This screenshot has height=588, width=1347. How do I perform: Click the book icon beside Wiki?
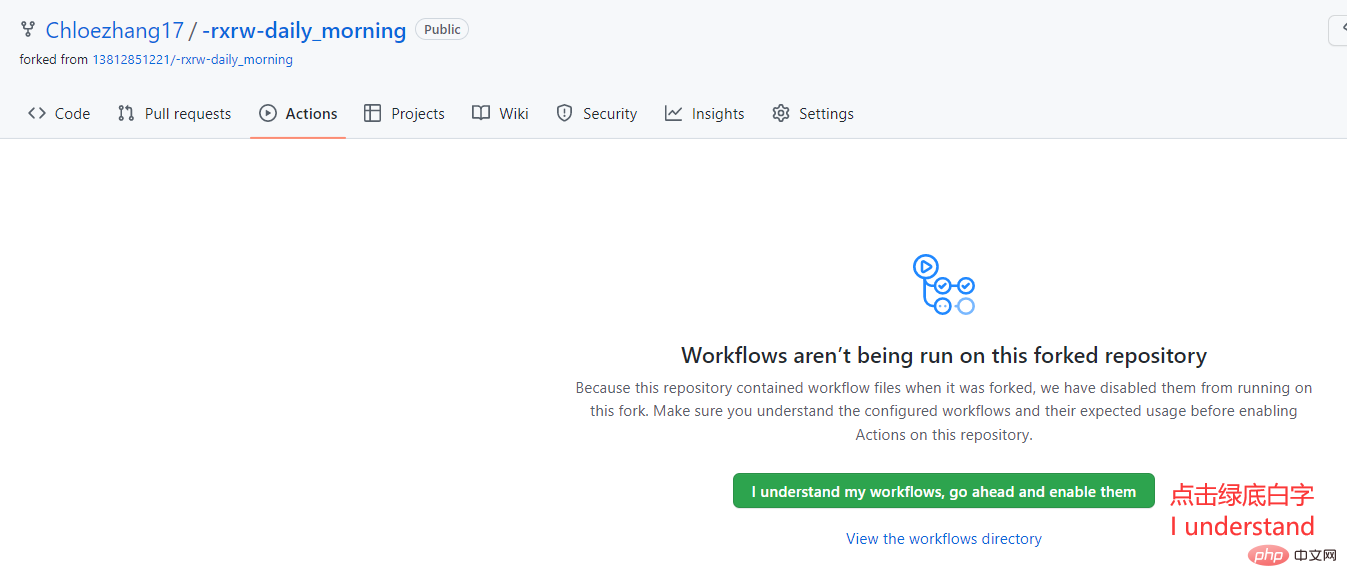pos(481,114)
